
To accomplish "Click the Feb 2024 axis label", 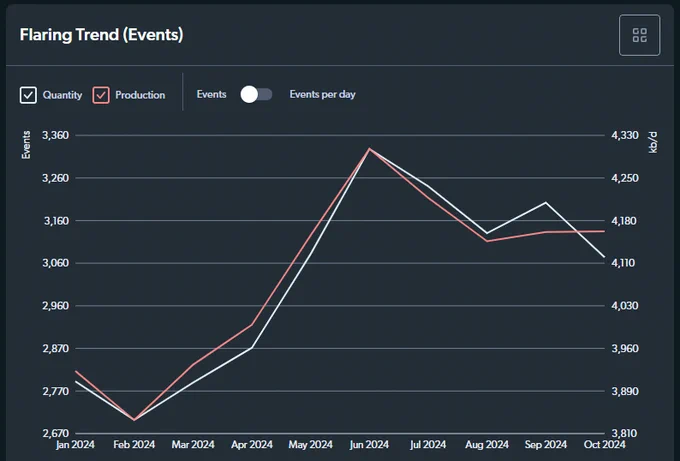I will [x=134, y=445].
